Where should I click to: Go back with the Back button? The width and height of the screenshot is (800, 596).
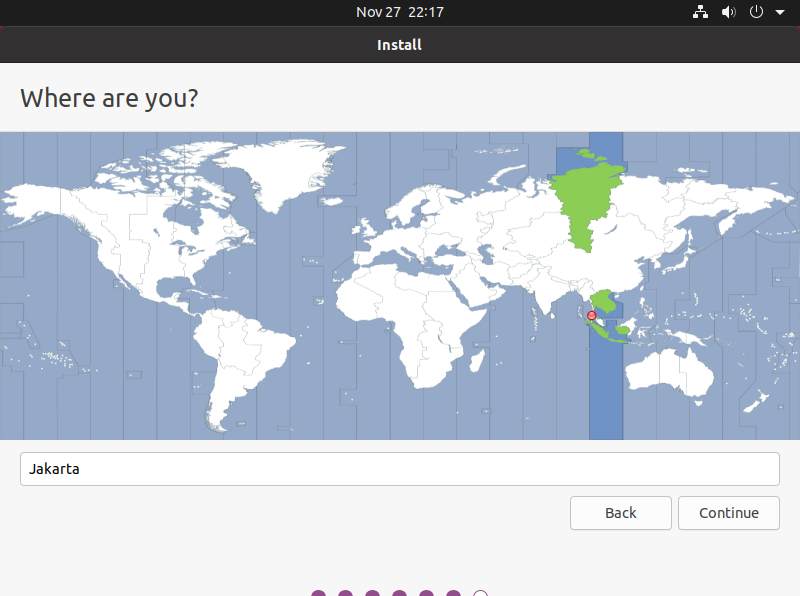(x=620, y=513)
